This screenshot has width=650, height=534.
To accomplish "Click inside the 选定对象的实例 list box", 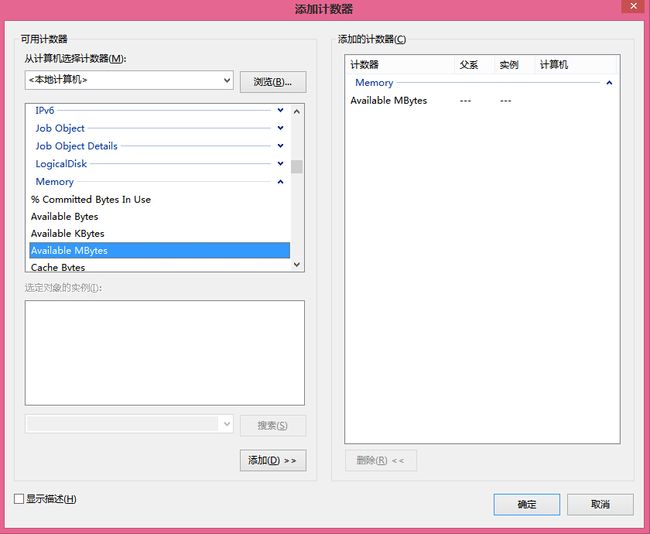I will pyautogui.click(x=165, y=353).
